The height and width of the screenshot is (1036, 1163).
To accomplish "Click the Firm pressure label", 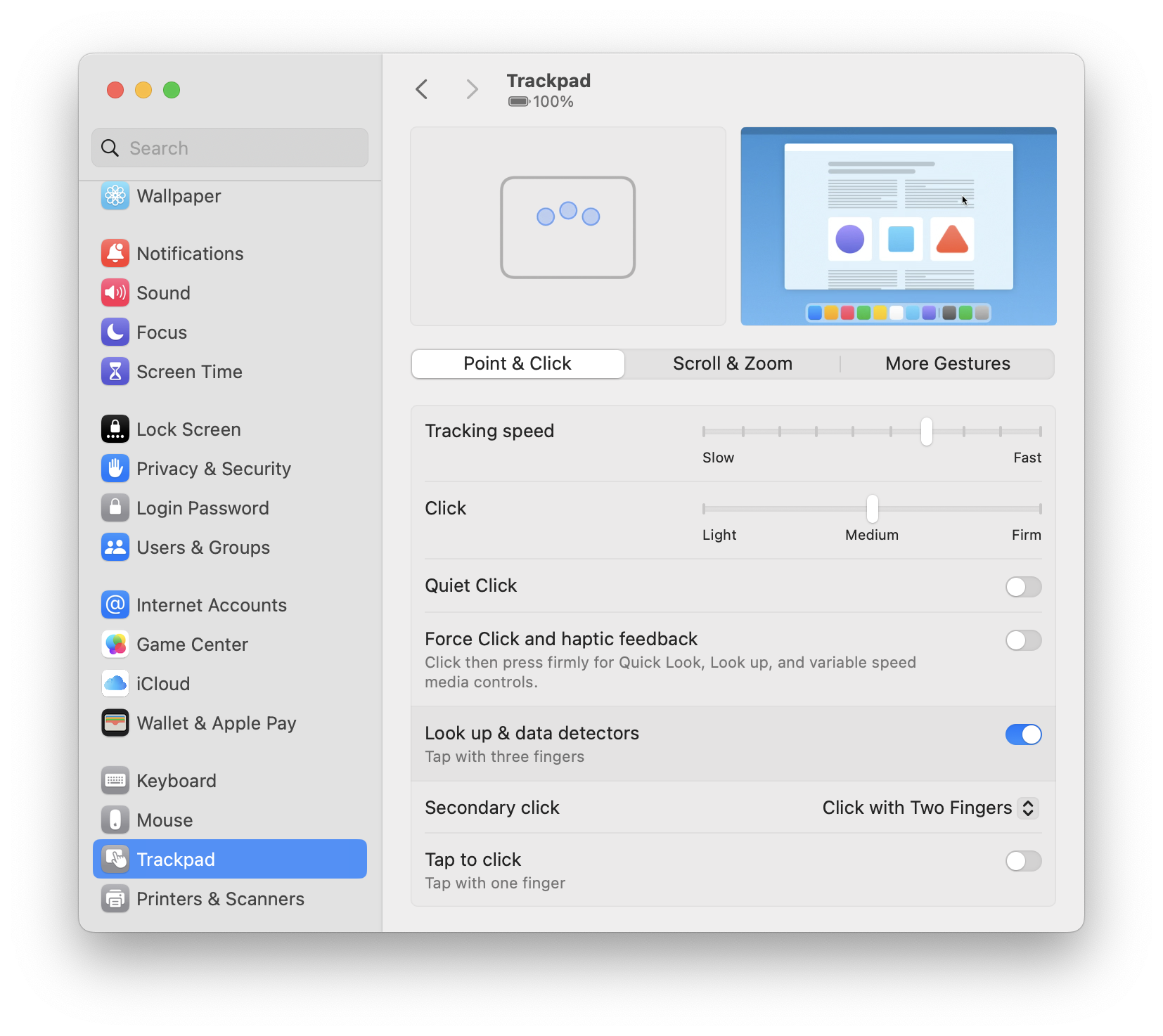I will (1026, 535).
